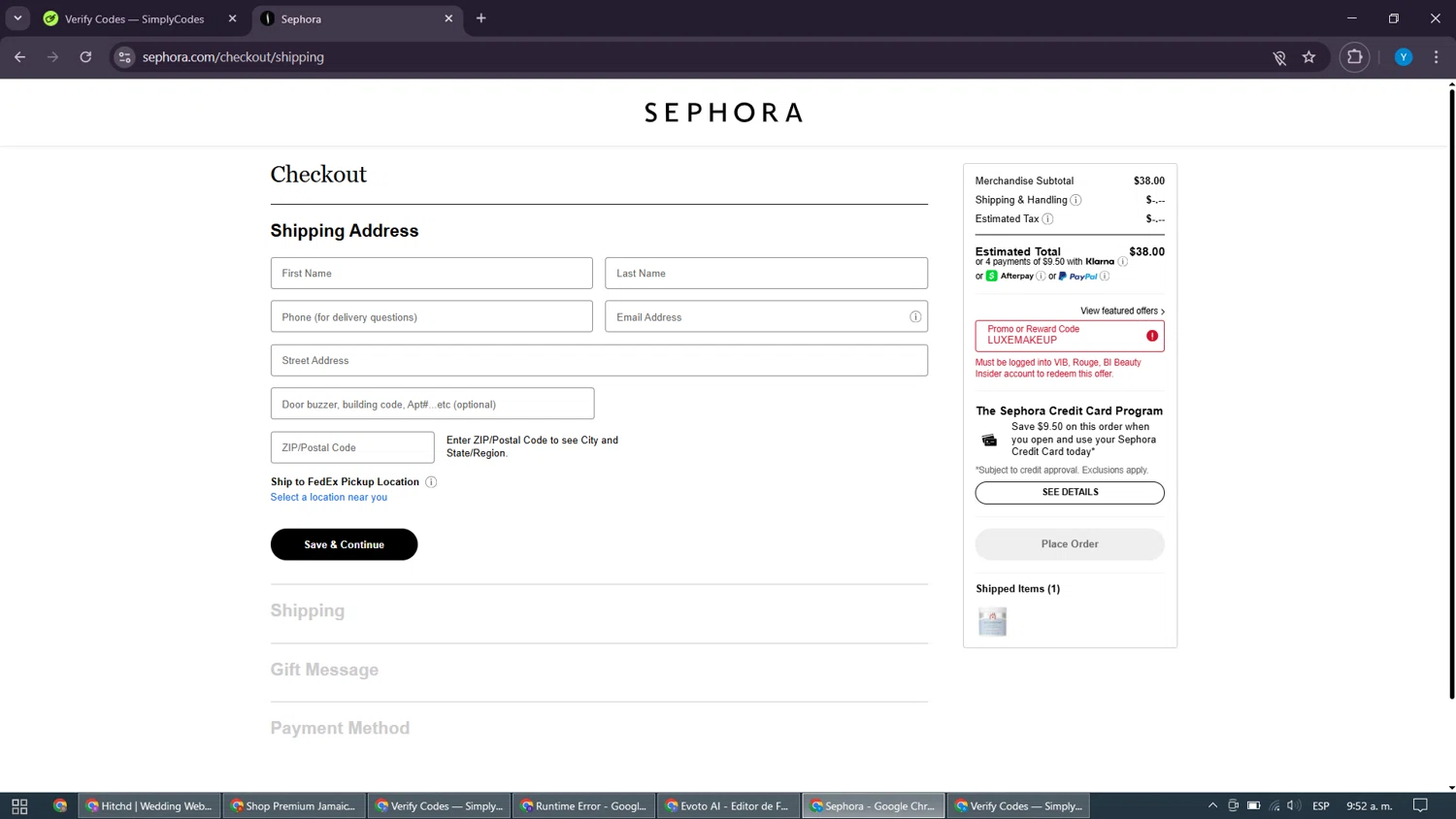The width and height of the screenshot is (1456, 819).
Task: Open Evoto AI Editor taskbar window
Action: (x=728, y=806)
